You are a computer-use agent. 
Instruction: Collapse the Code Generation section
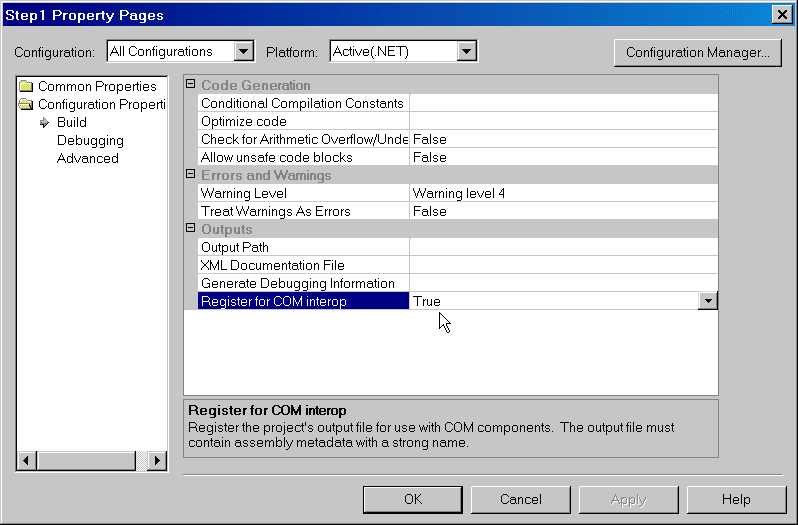tap(191, 85)
